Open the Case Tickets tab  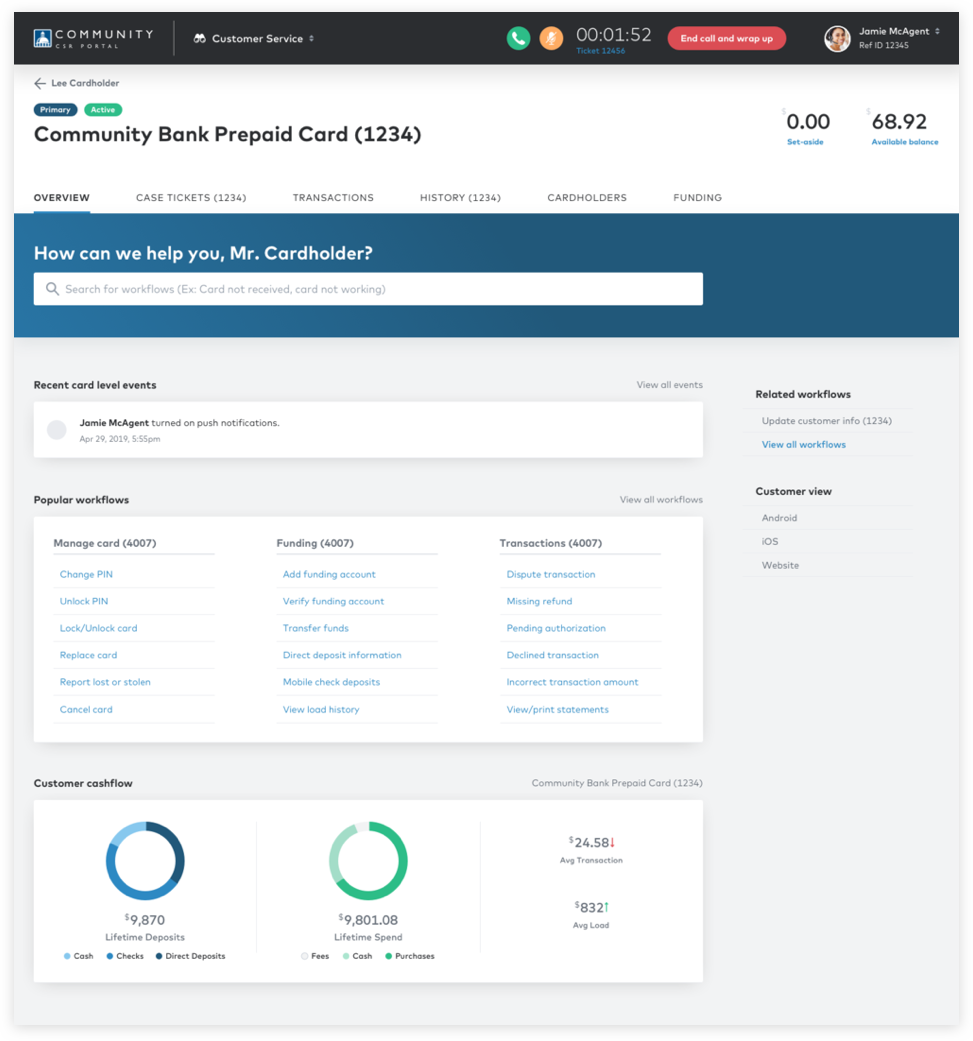point(191,198)
